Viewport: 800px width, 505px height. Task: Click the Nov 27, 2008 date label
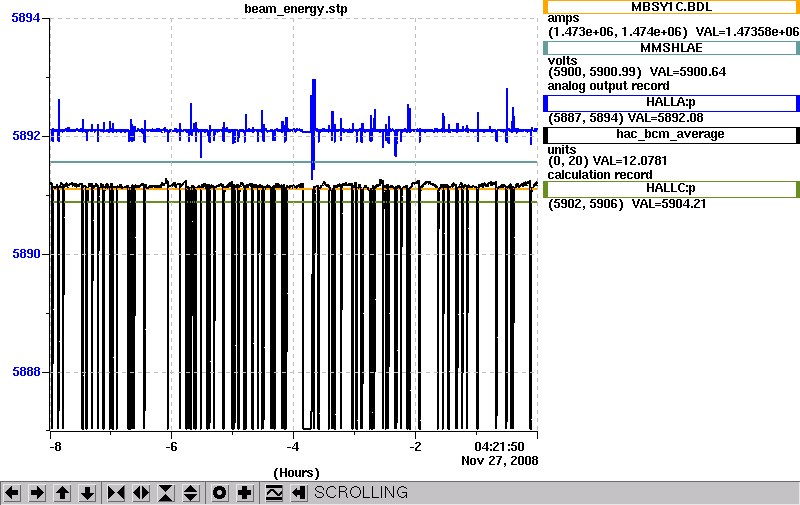[x=499, y=461]
